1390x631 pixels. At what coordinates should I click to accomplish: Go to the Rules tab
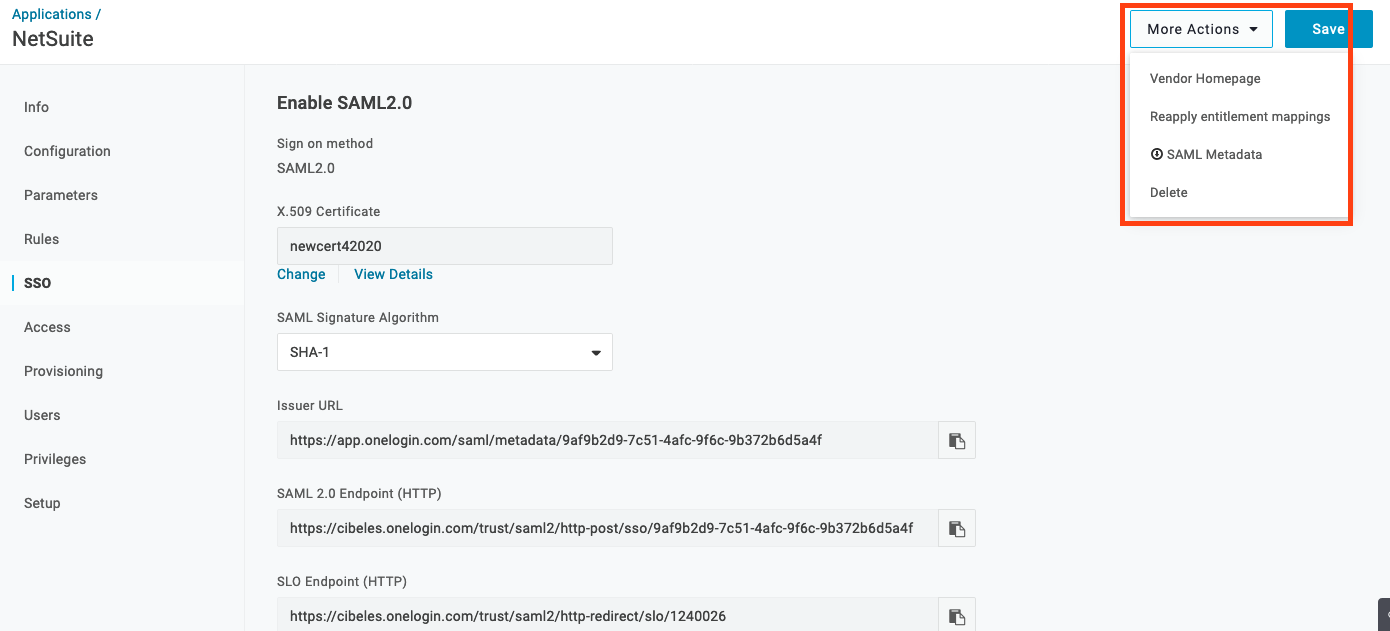[x=41, y=239]
